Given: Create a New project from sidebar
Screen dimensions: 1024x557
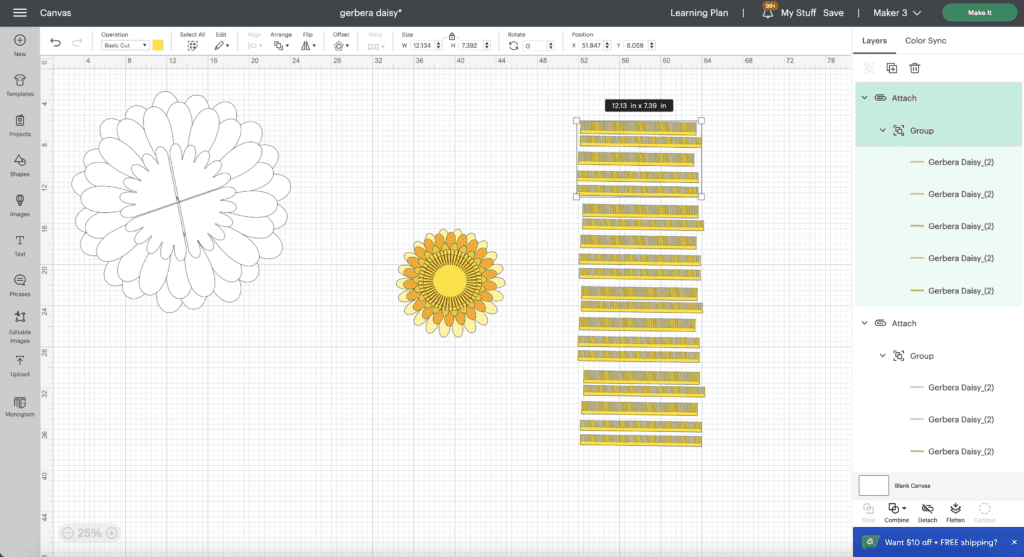Looking at the screenshot, I should point(20,45).
